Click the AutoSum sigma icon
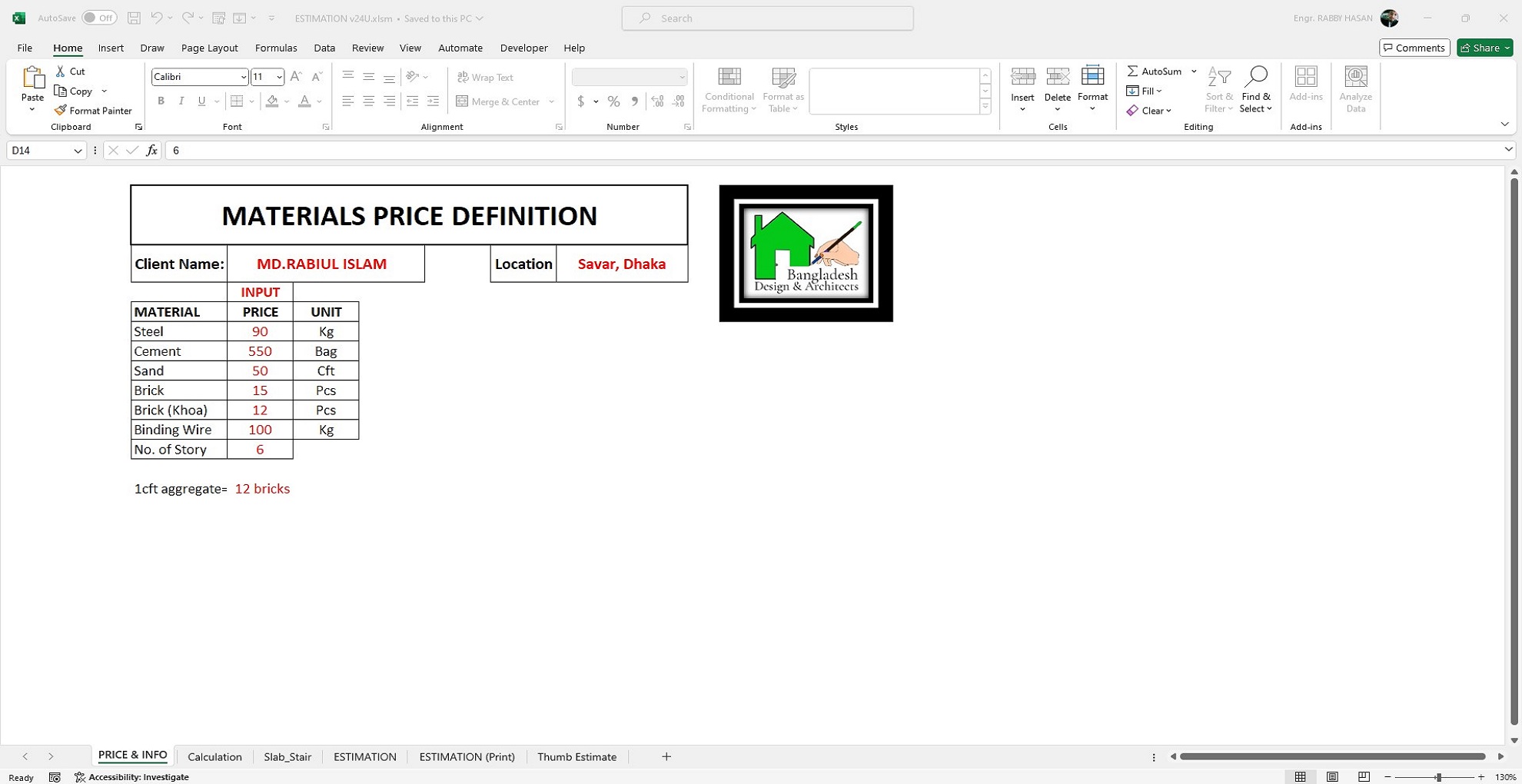This screenshot has width=1522, height=784. (x=1132, y=71)
